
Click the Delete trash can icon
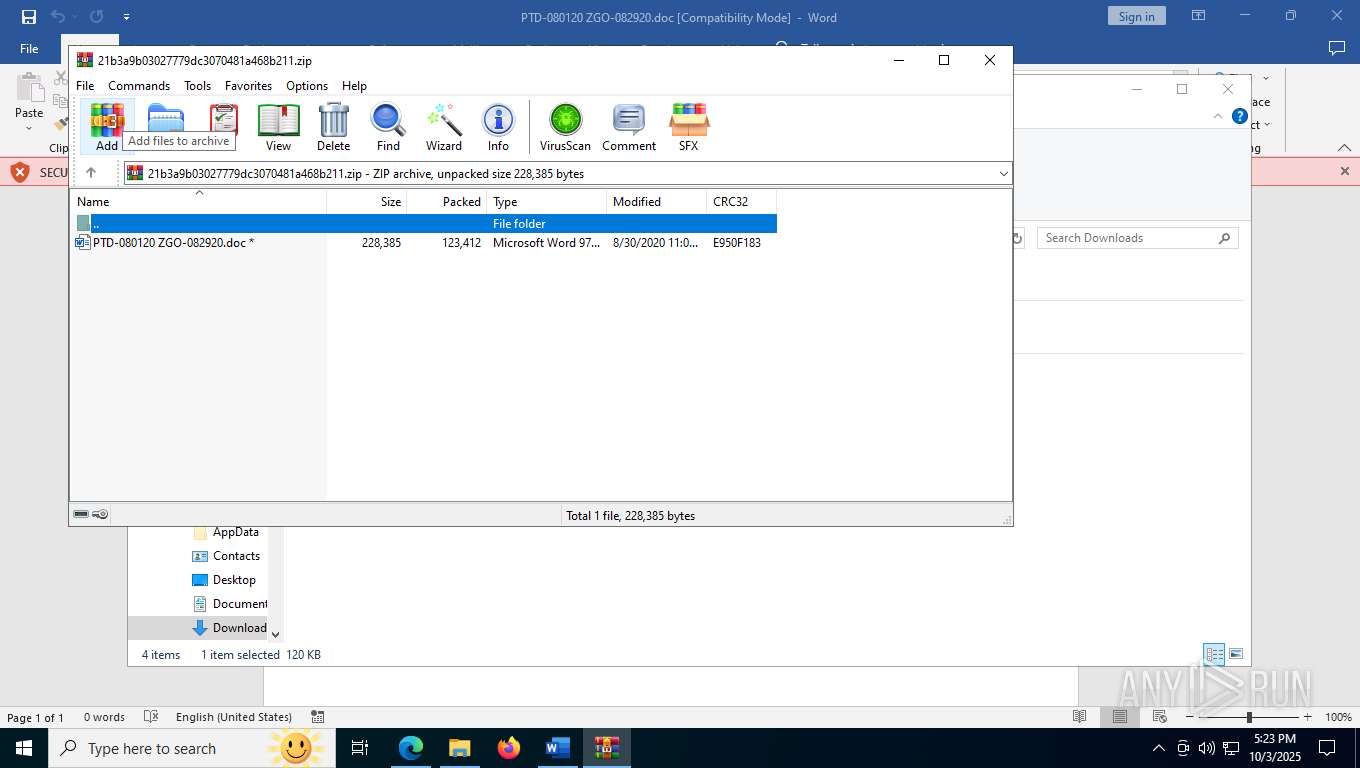click(x=333, y=127)
